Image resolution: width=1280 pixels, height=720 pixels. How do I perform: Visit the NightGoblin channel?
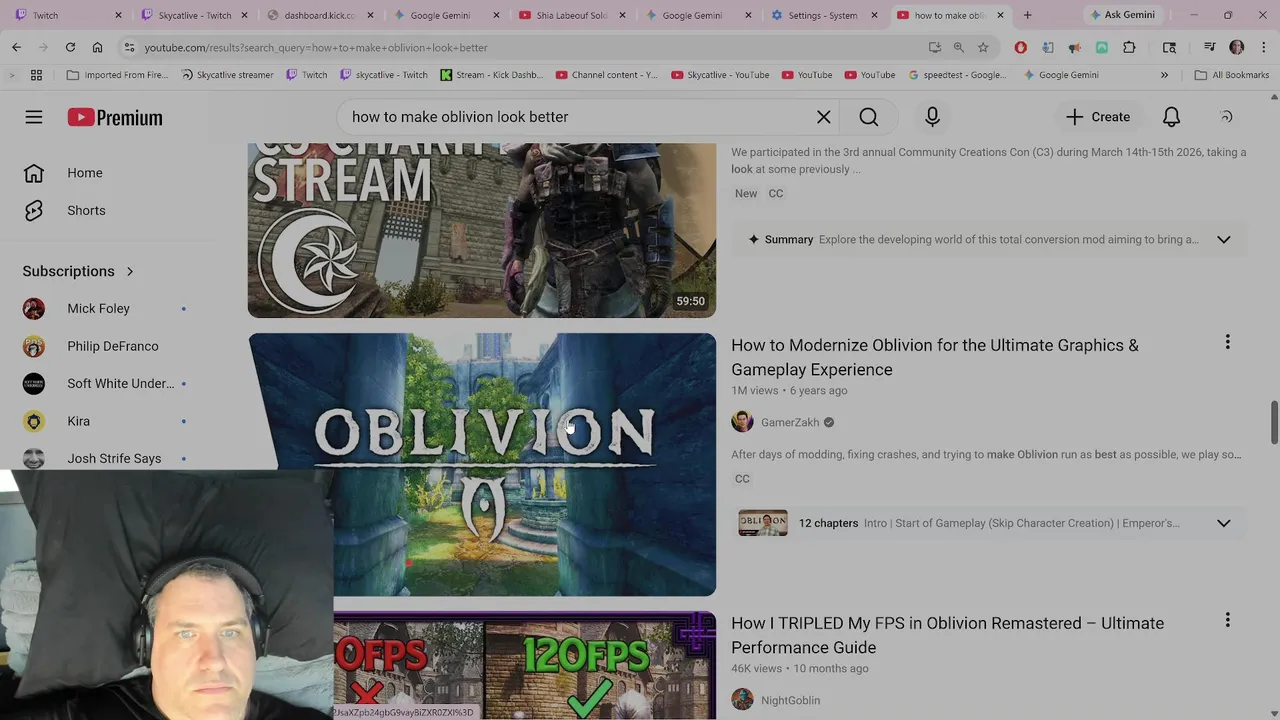click(x=790, y=700)
